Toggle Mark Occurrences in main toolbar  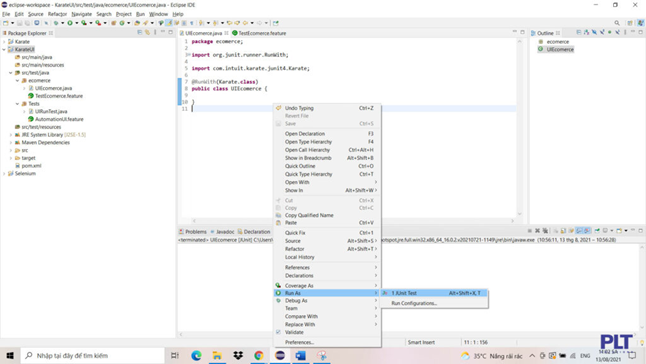169,23
